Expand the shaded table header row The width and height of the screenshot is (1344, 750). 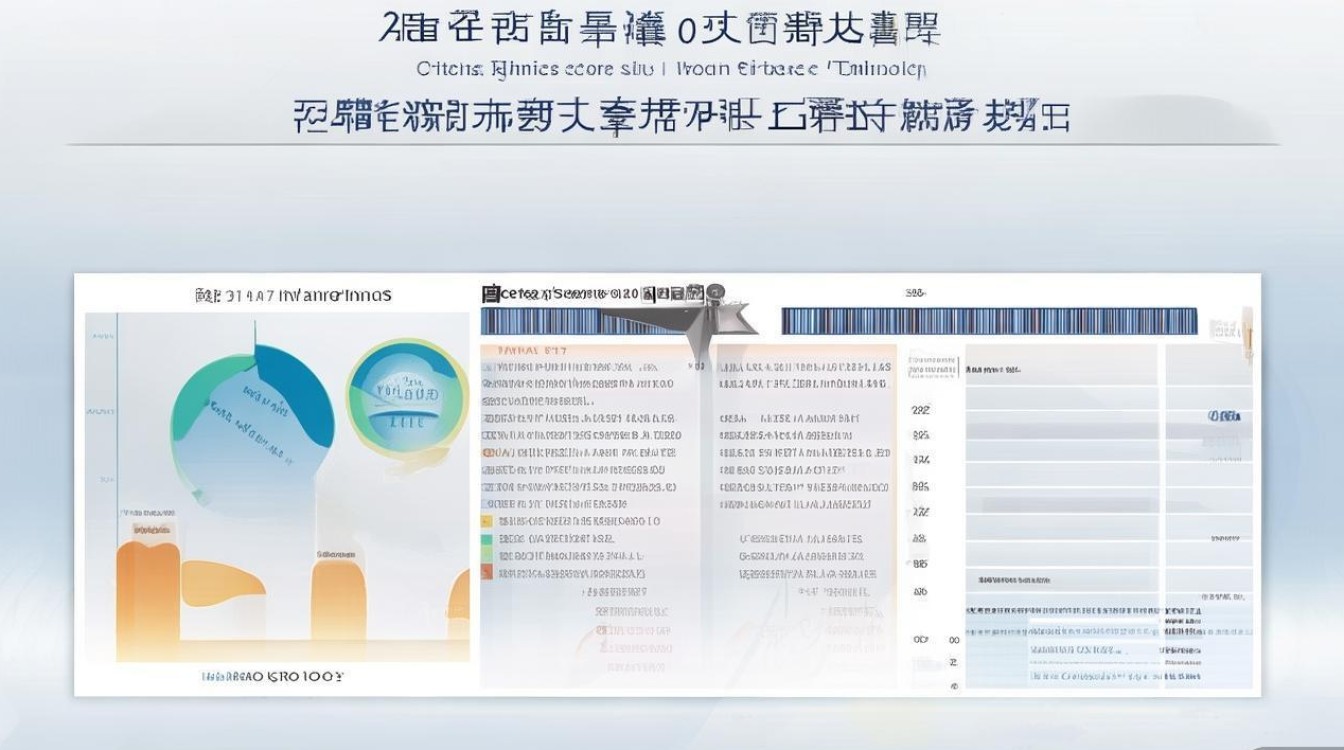point(1050,370)
